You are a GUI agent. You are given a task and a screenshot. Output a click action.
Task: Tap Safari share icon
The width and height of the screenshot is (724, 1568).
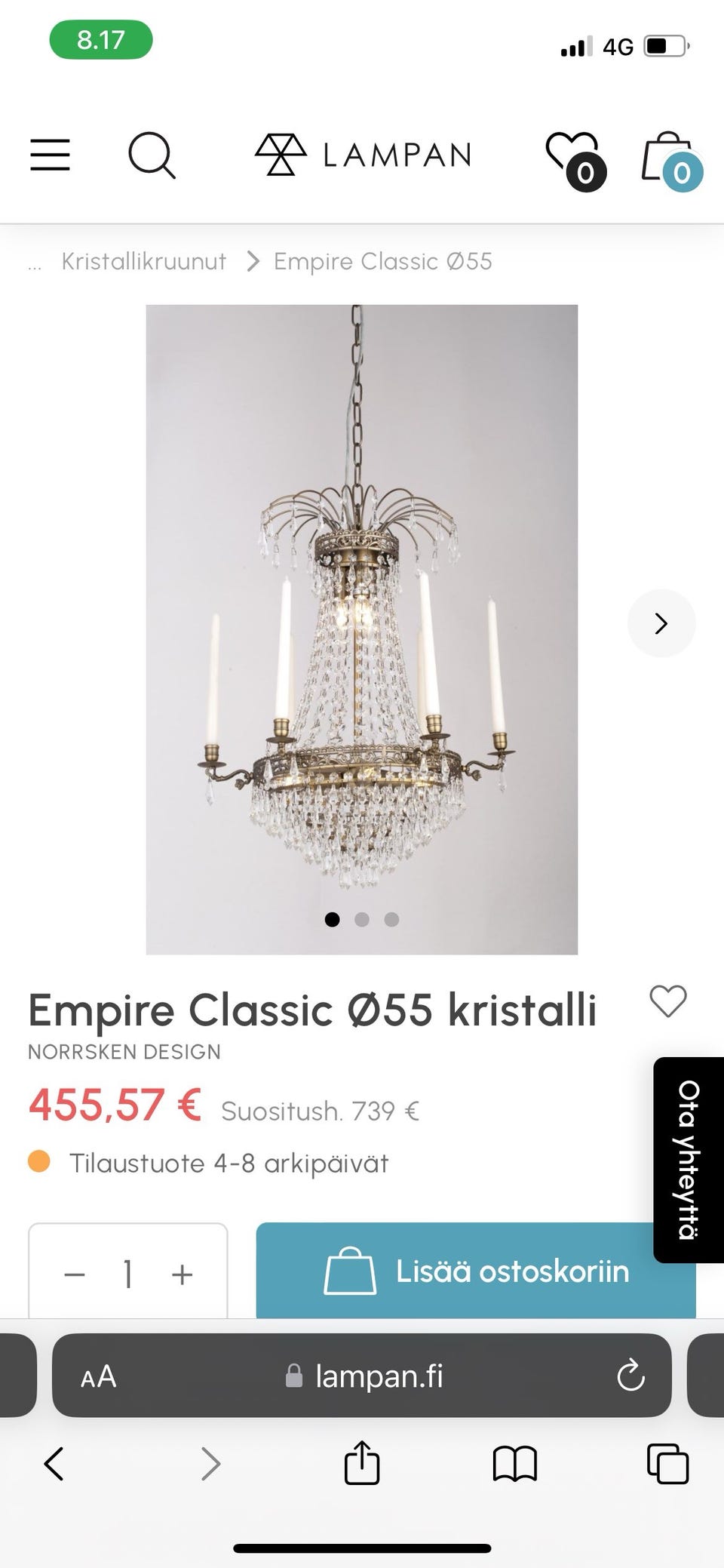point(362,1463)
